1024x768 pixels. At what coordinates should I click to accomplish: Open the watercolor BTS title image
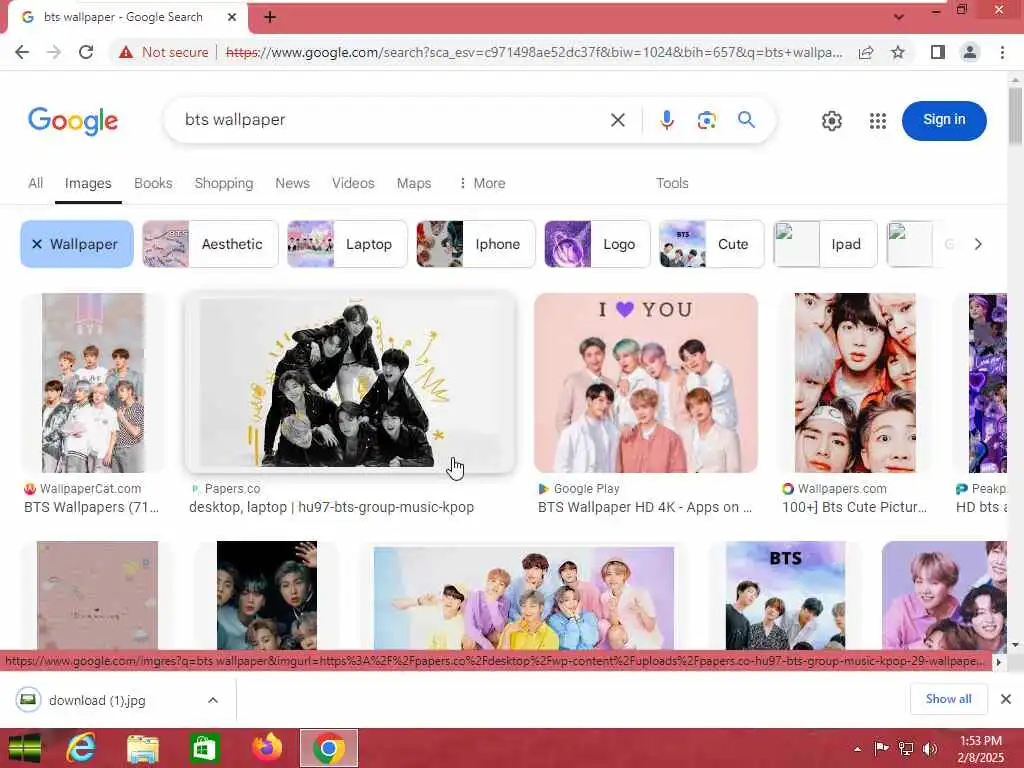pos(785,595)
